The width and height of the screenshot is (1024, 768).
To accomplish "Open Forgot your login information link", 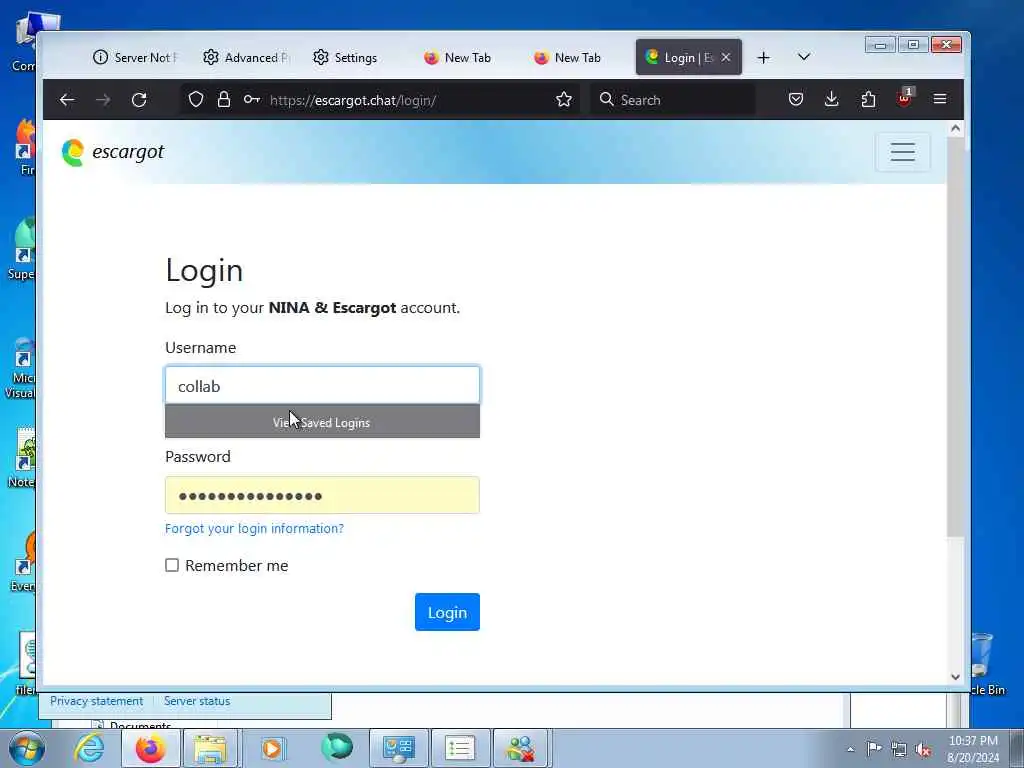I will [254, 528].
